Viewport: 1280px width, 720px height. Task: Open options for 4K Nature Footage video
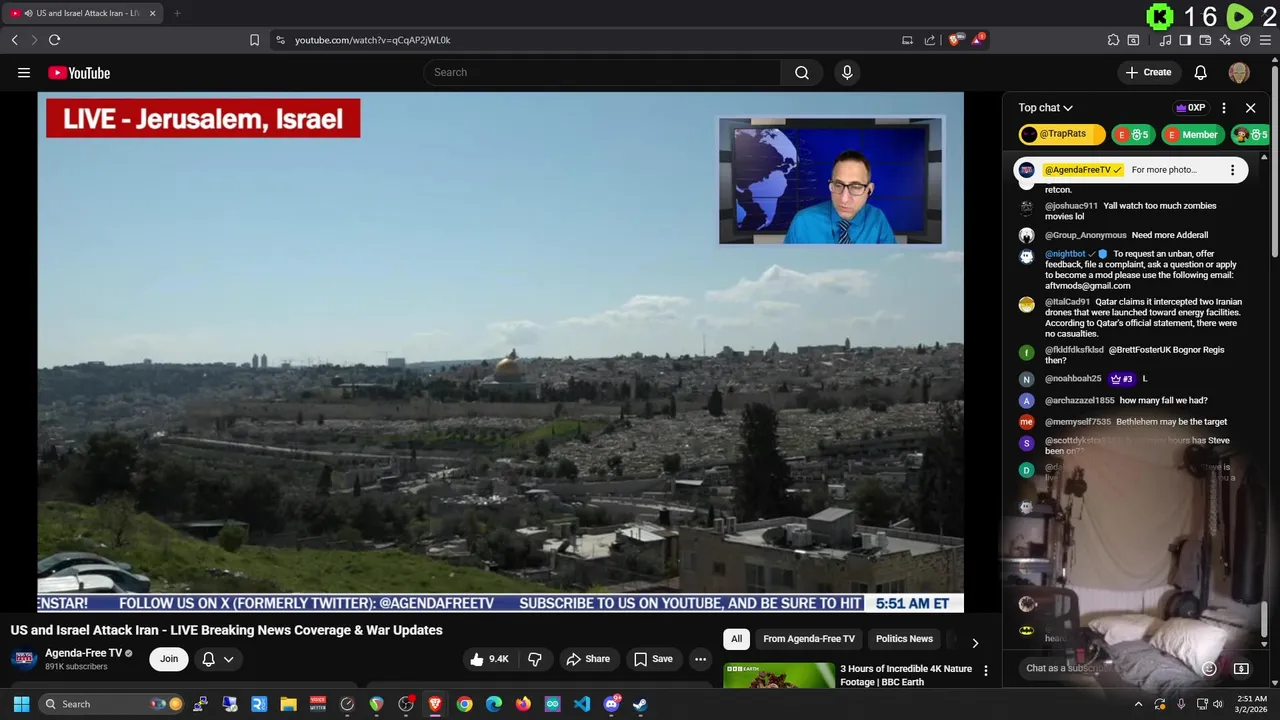pos(986,671)
